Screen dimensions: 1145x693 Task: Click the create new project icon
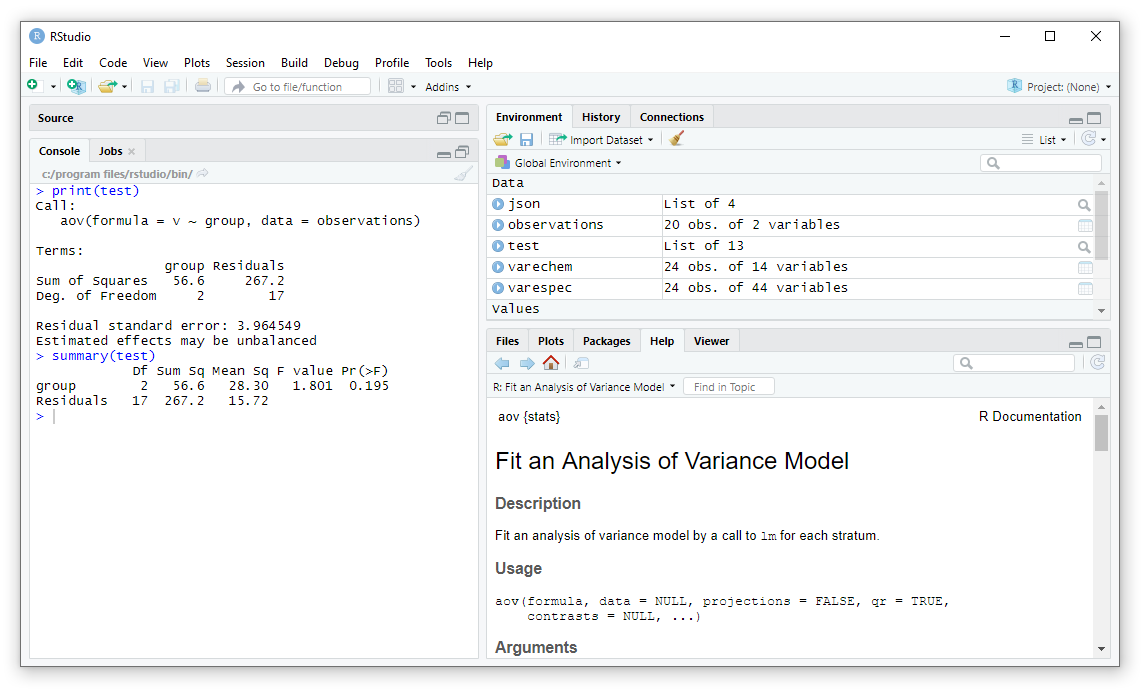pyautogui.click(x=76, y=87)
